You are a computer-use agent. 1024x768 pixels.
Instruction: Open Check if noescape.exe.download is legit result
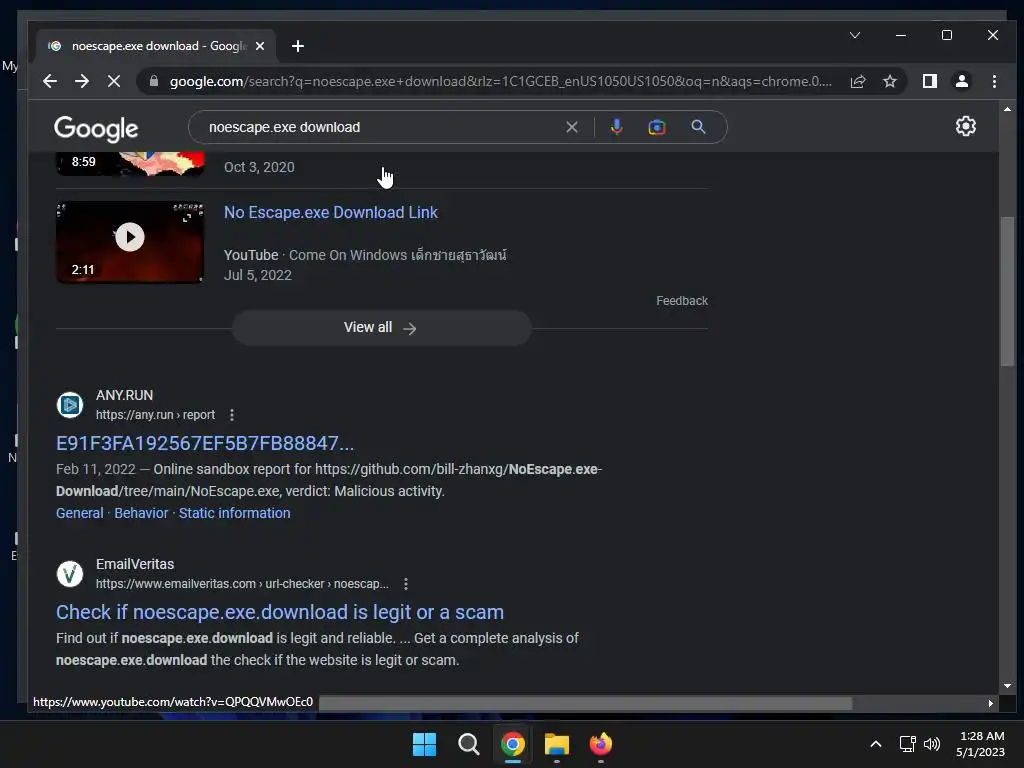tap(280, 612)
